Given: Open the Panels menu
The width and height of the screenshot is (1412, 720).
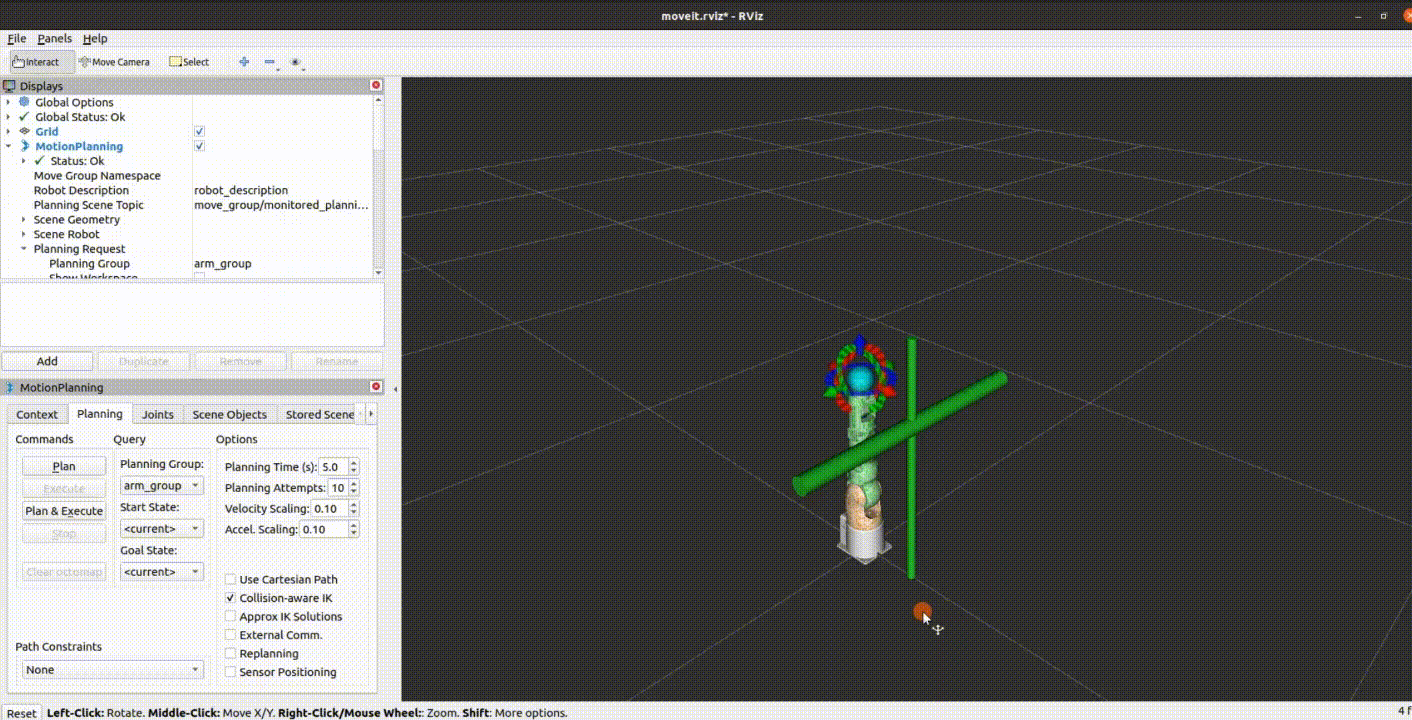Looking at the screenshot, I should tap(55, 39).
